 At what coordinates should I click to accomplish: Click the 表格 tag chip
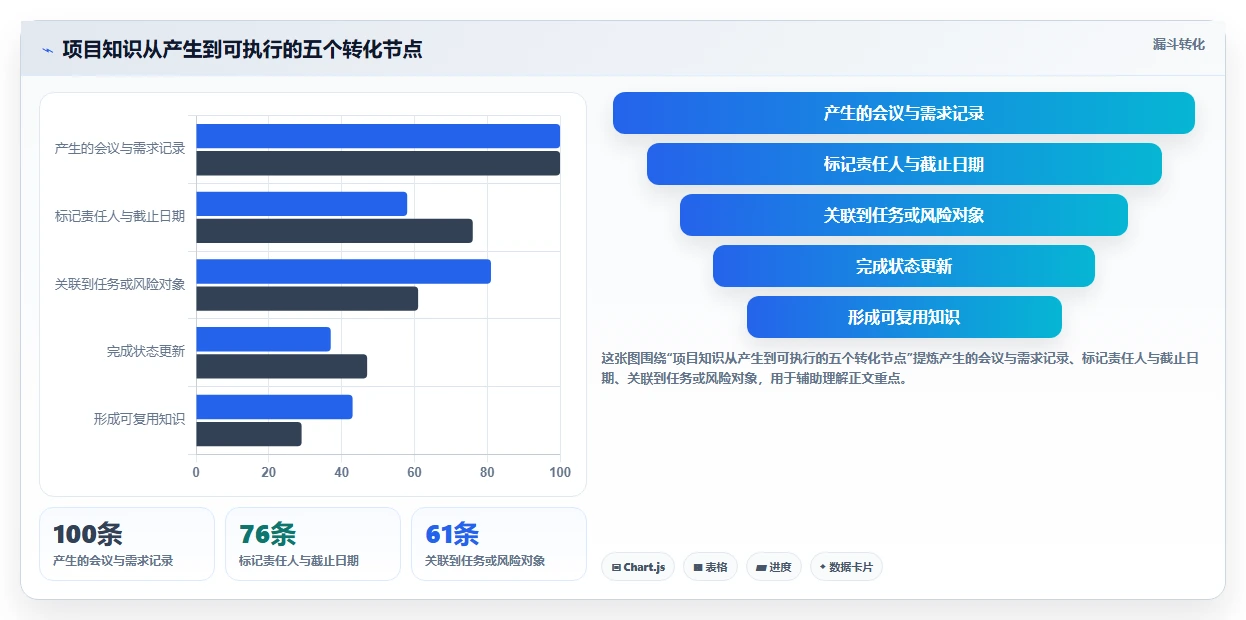coord(710,567)
